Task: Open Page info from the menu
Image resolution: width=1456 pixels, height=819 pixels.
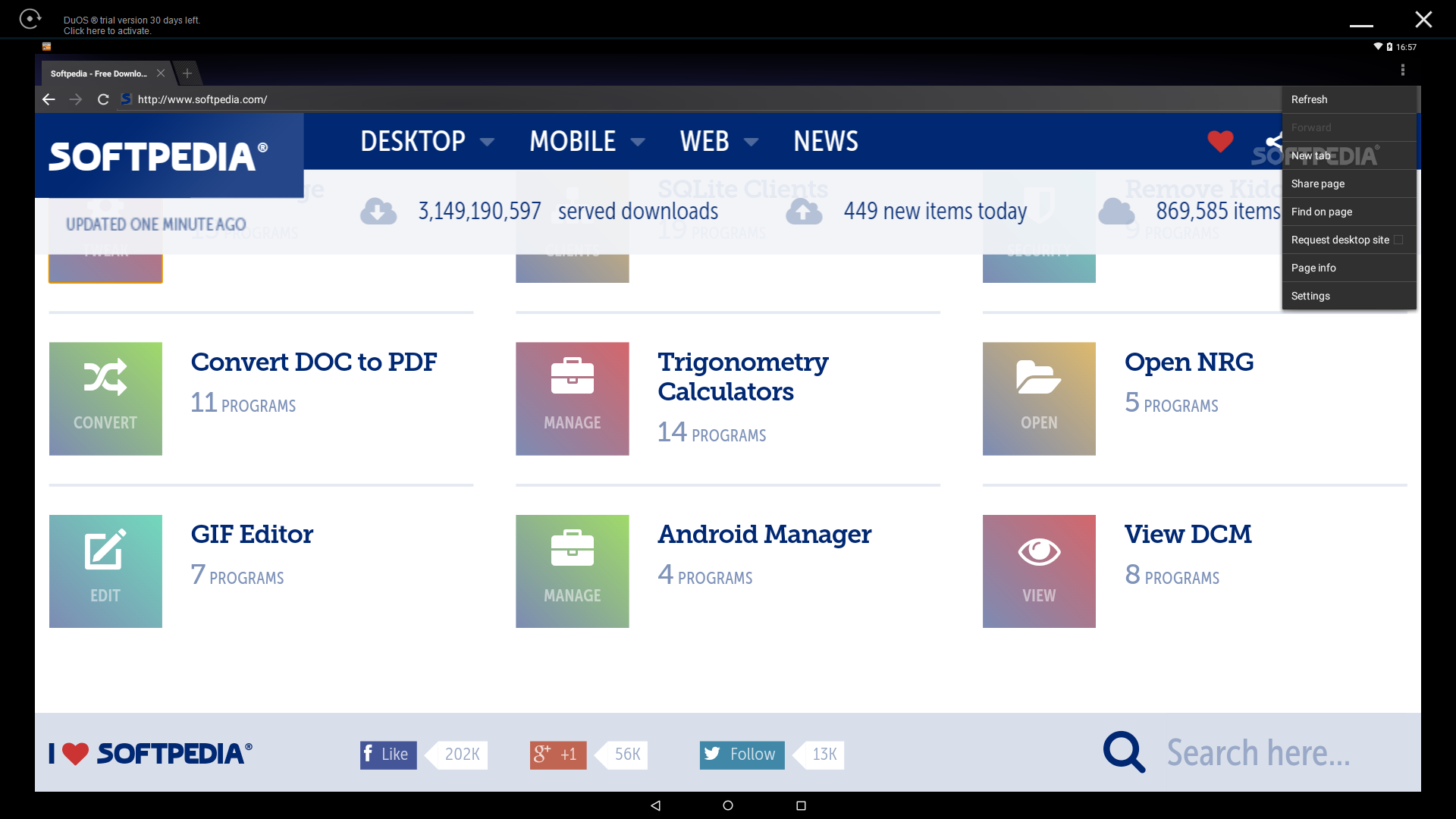Action: tap(1349, 268)
